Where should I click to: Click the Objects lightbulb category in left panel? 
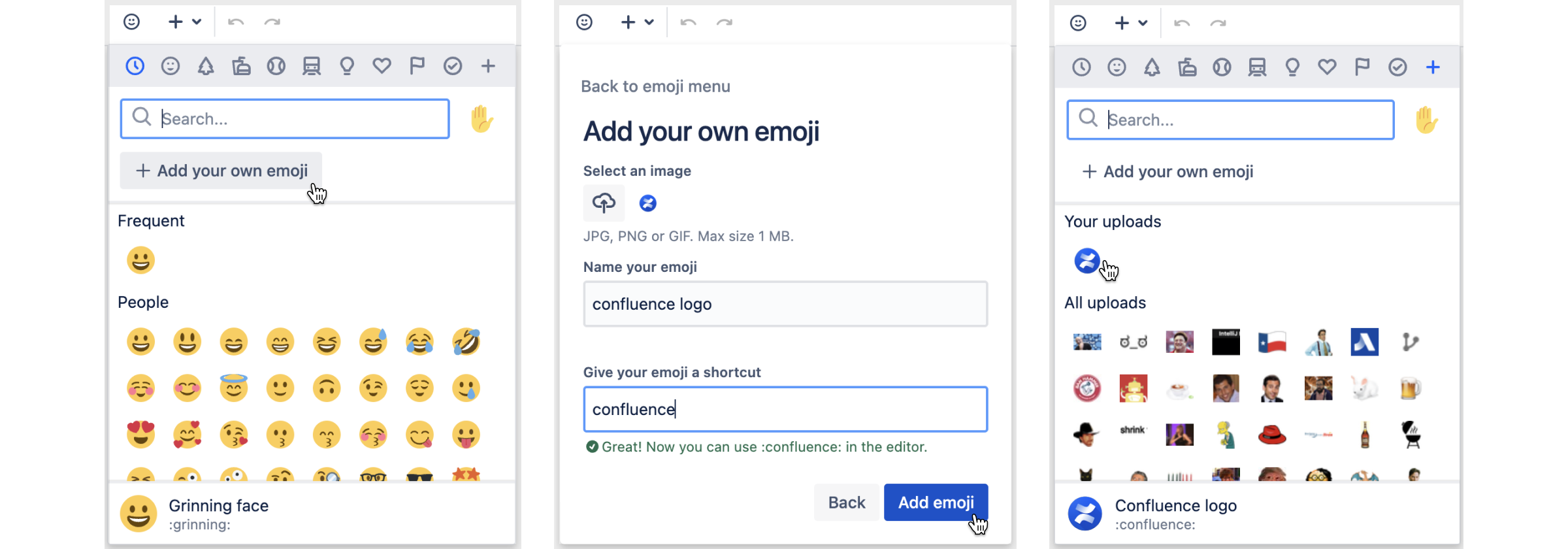coord(347,66)
